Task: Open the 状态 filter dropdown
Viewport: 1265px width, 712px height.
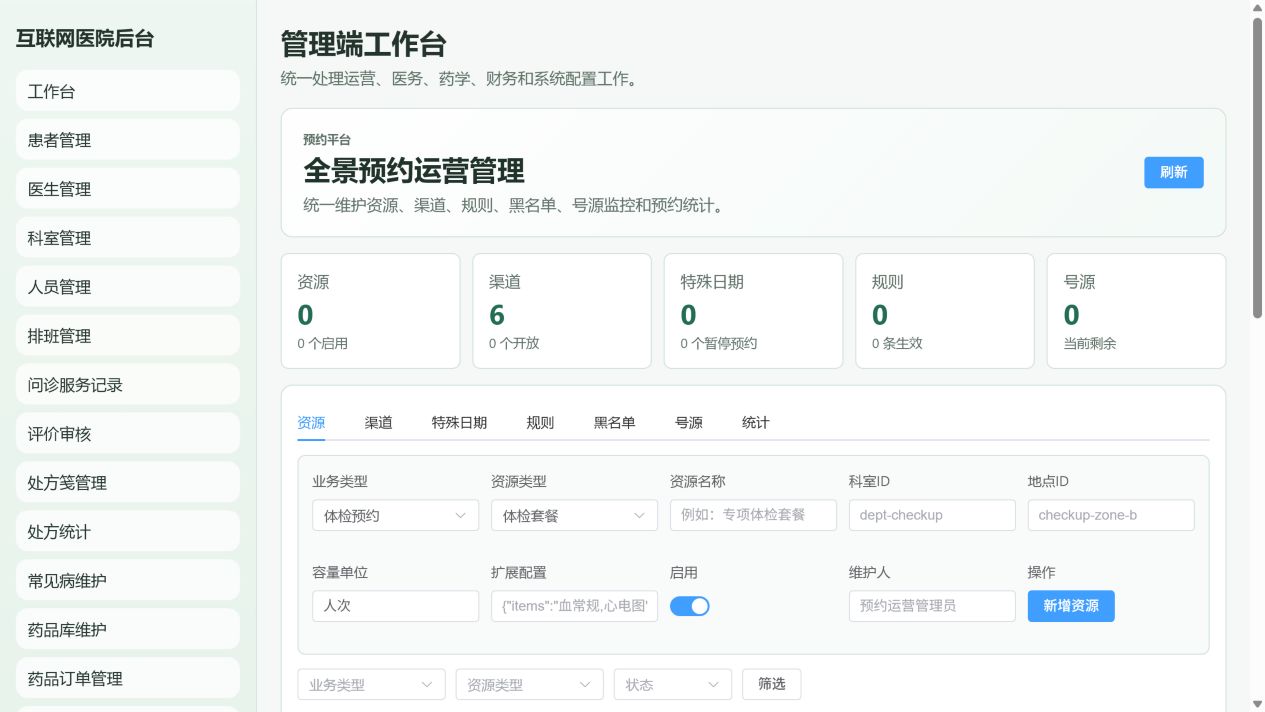Action: 673,685
